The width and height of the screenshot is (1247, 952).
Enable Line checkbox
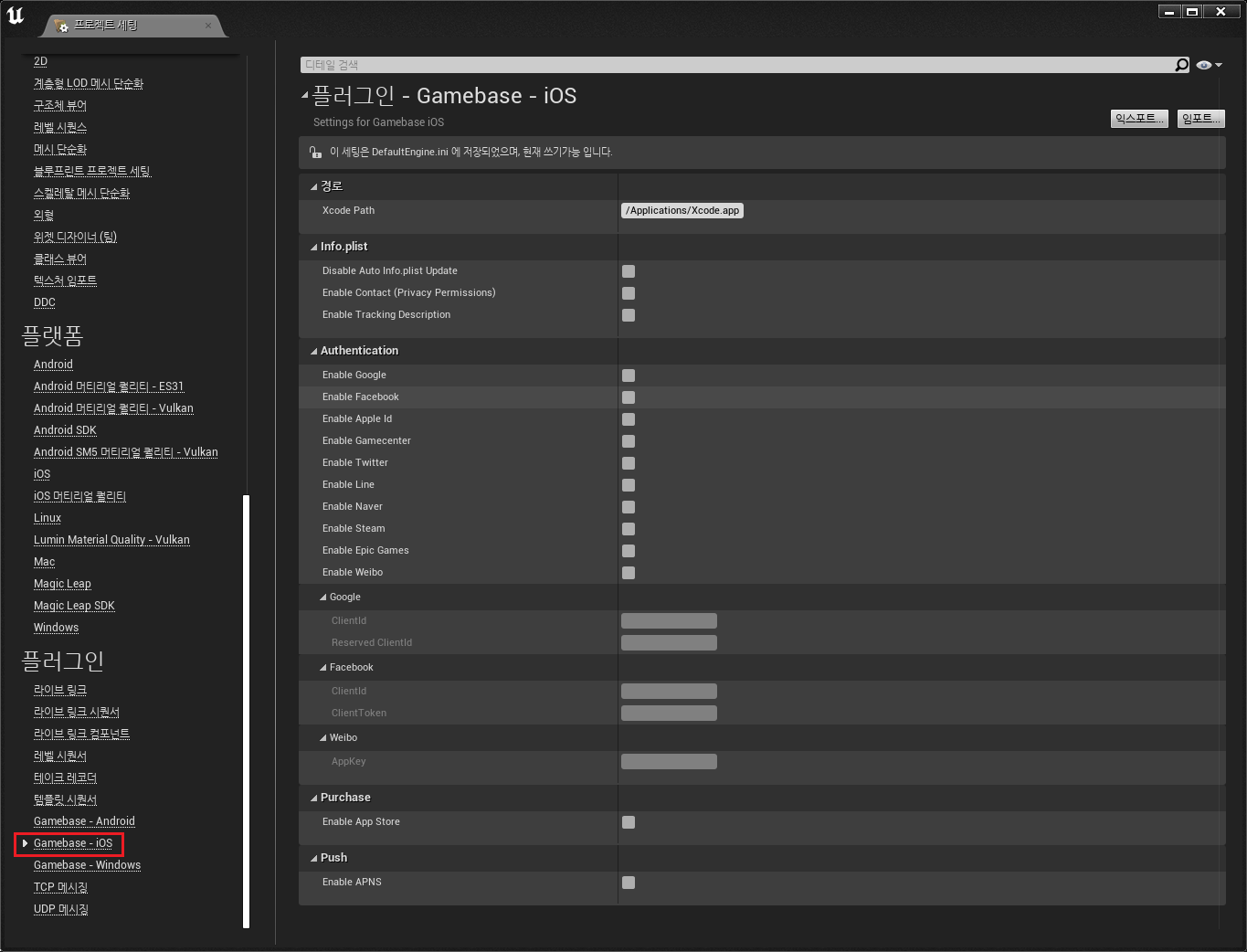(x=629, y=485)
